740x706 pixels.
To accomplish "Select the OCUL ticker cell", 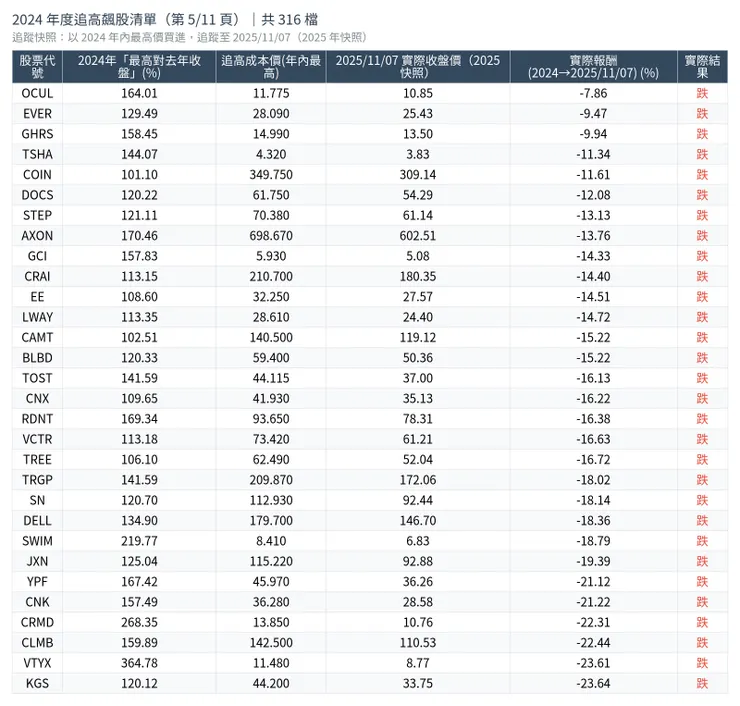I will coord(37,93).
